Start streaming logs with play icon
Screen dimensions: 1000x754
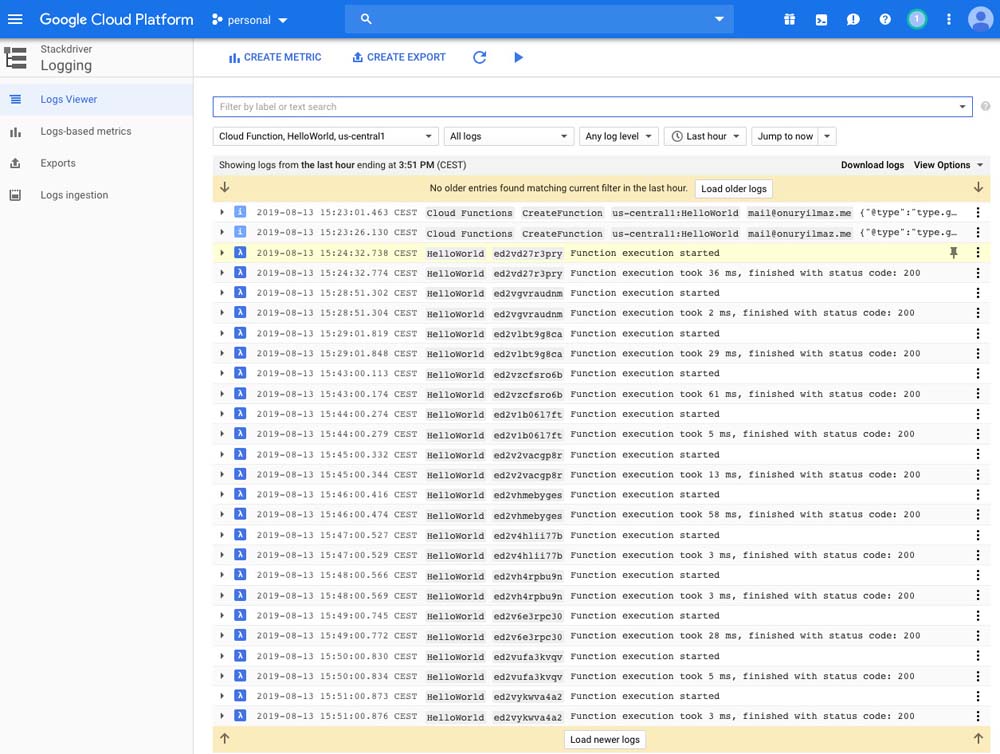(518, 57)
